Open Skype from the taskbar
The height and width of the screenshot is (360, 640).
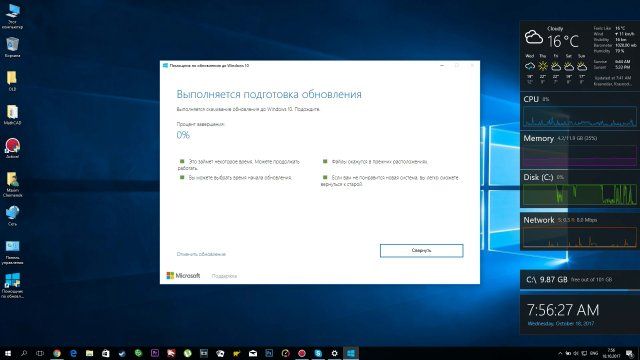[318, 353]
